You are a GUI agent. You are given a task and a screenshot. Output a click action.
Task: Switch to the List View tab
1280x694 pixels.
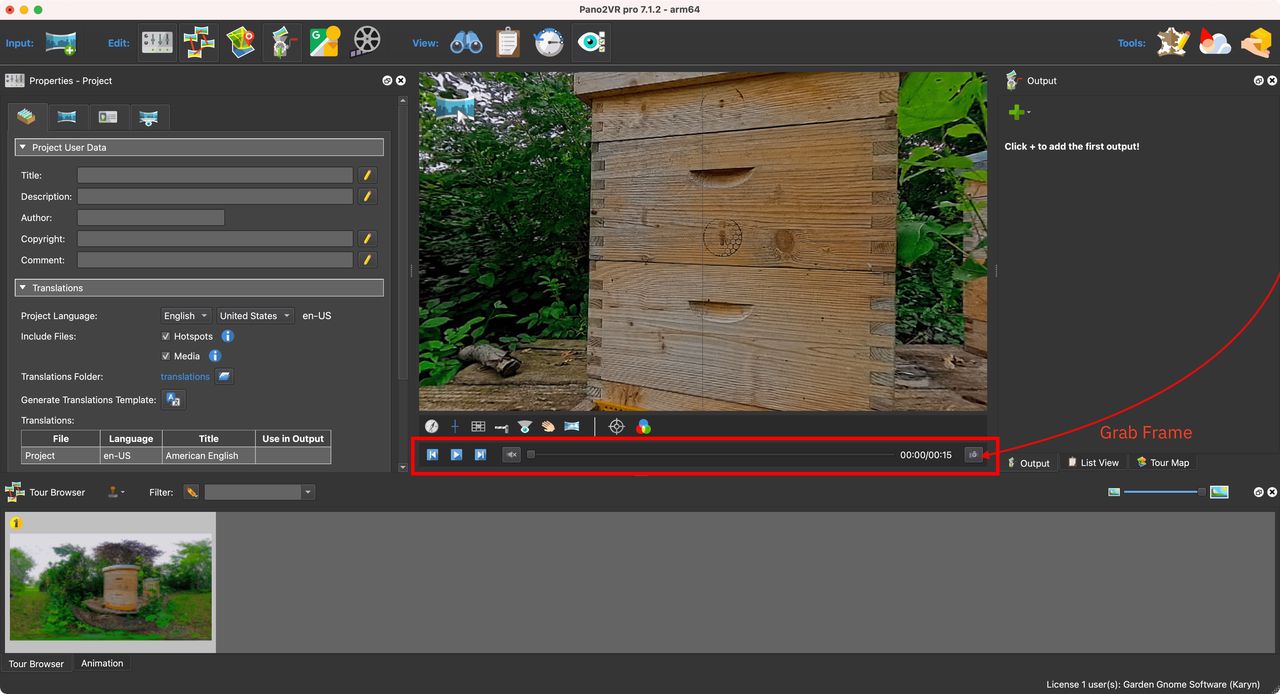pyautogui.click(x=1093, y=462)
